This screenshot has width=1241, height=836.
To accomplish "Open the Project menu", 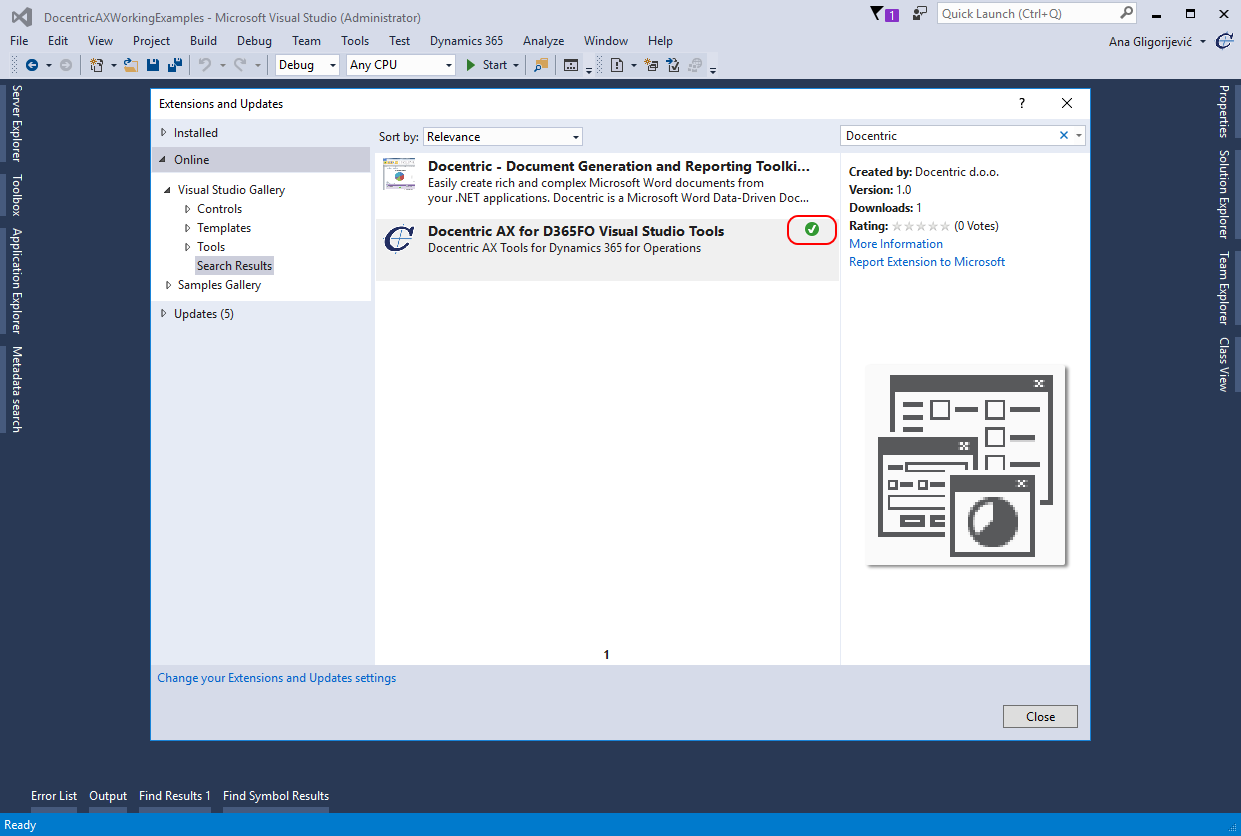I will (151, 41).
